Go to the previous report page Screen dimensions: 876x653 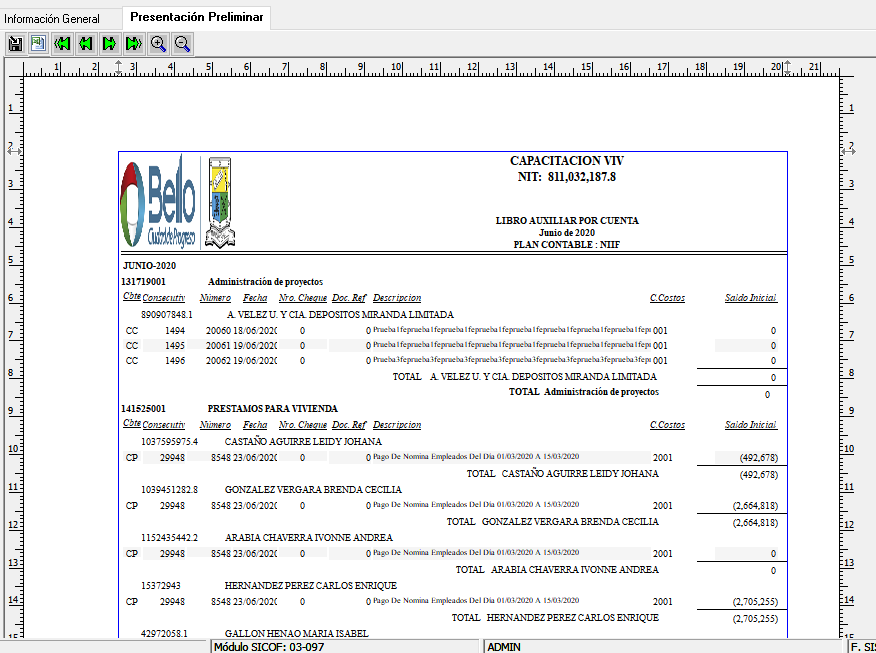[x=86, y=43]
